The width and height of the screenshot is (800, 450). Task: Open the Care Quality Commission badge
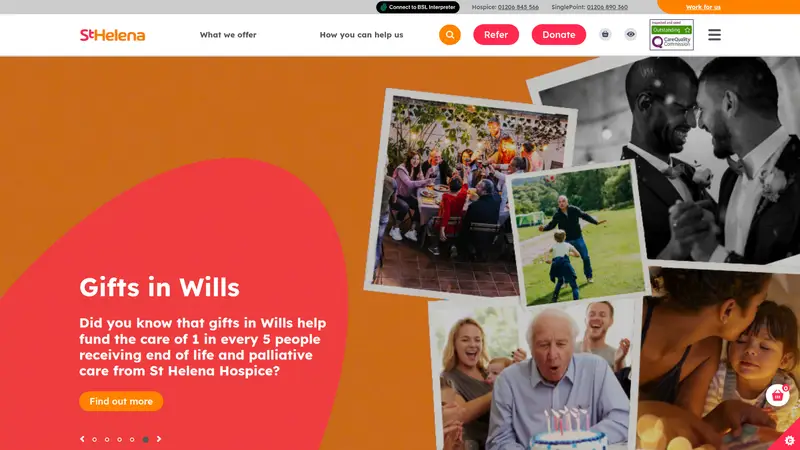click(x=671, y=35)
